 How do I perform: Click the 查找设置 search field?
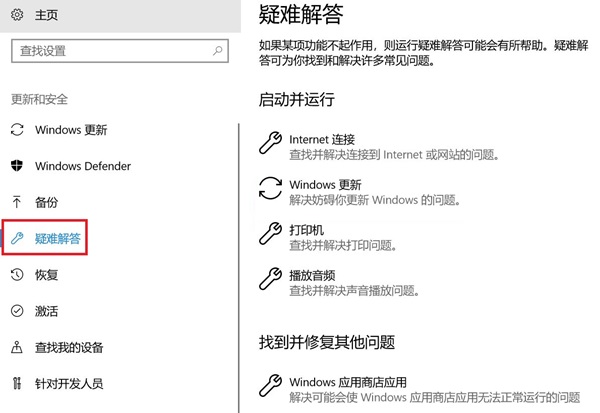(120, 51)
